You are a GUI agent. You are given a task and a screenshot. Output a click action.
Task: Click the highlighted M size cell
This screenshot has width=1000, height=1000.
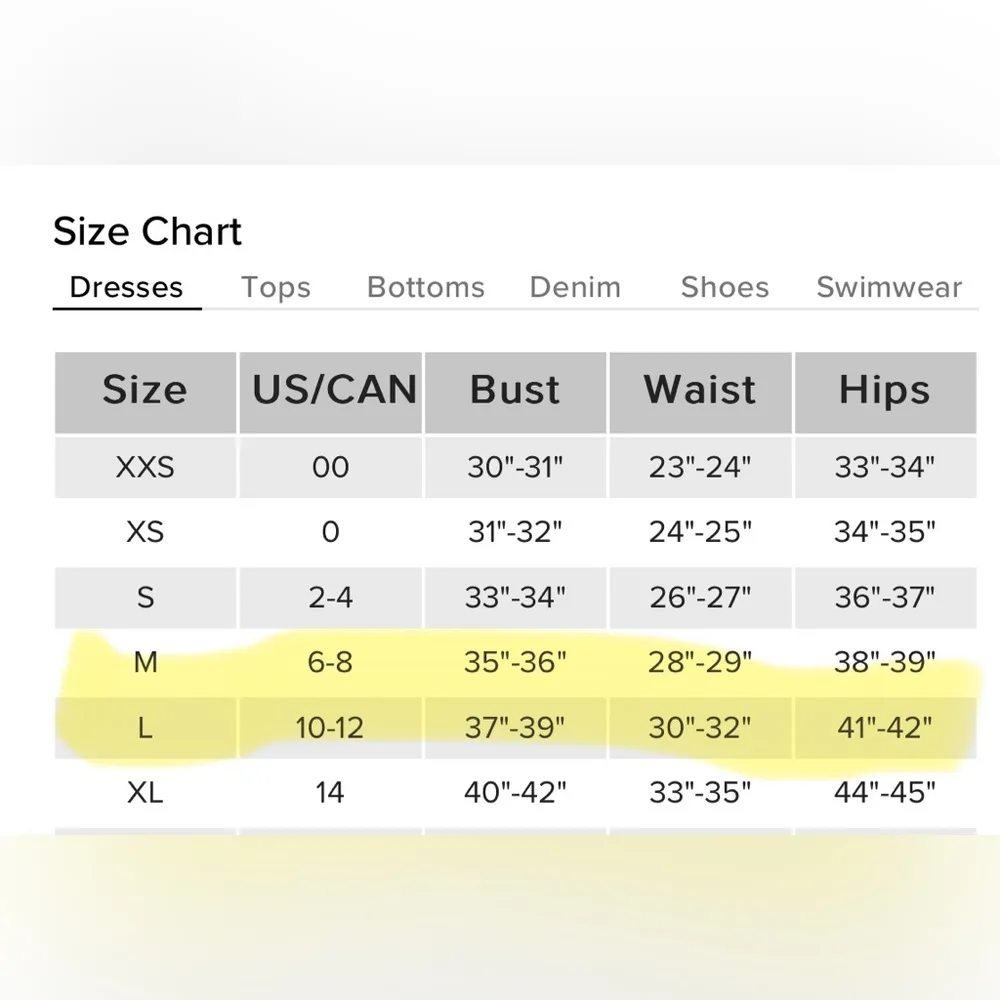pos(145,662)
